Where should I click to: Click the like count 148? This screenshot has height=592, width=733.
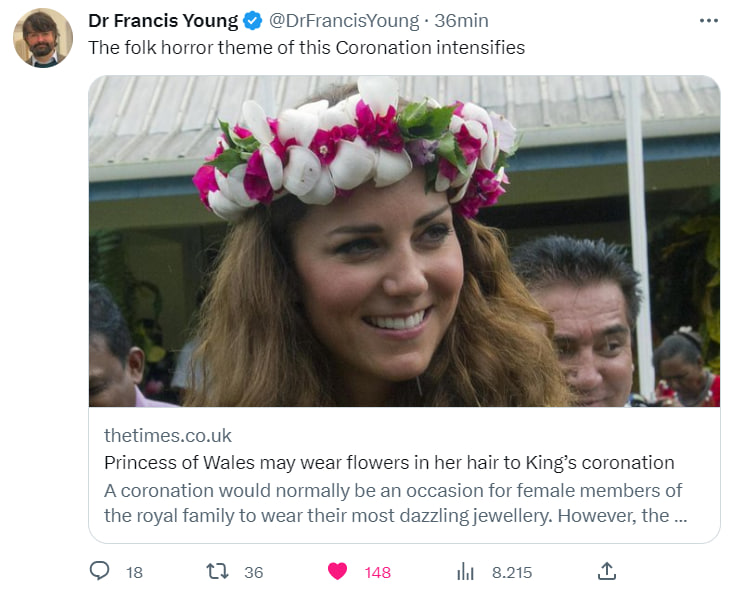point(377,572)
